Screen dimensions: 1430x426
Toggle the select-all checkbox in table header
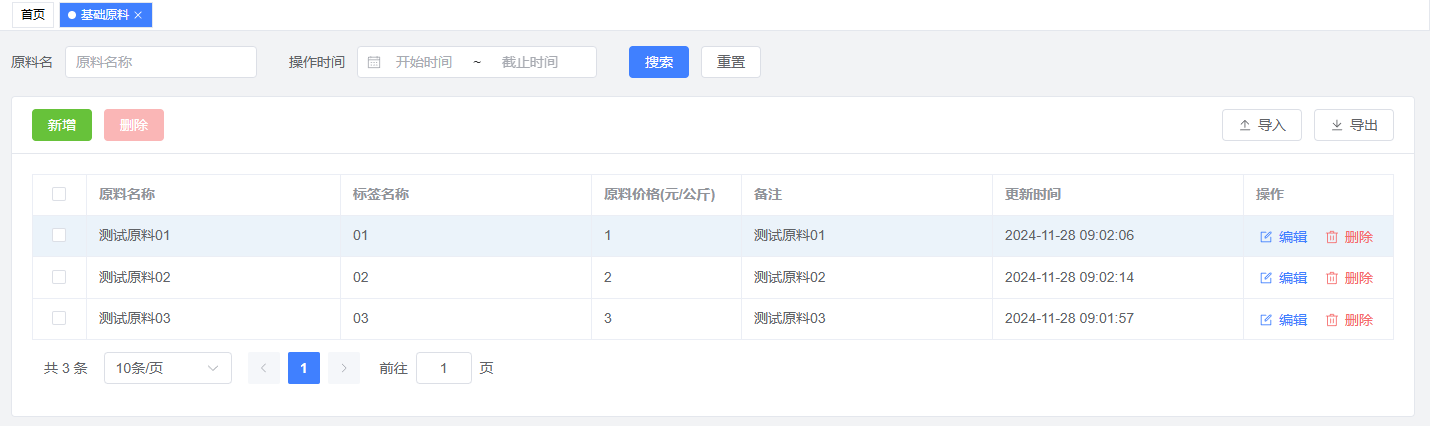tap(59, 194)
